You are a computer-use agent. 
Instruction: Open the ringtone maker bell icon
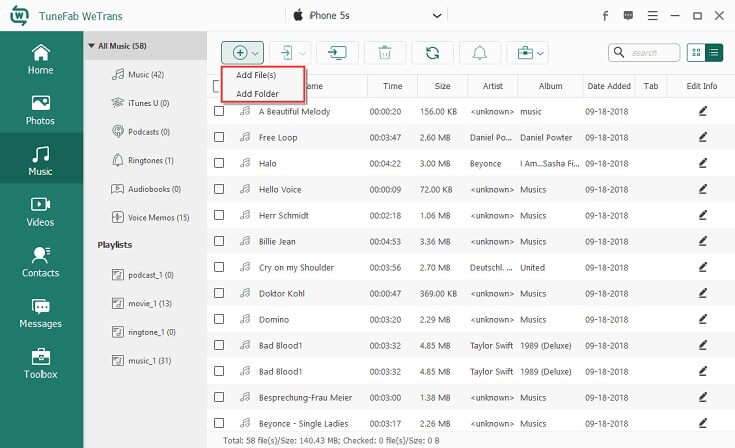coord(480,52)
